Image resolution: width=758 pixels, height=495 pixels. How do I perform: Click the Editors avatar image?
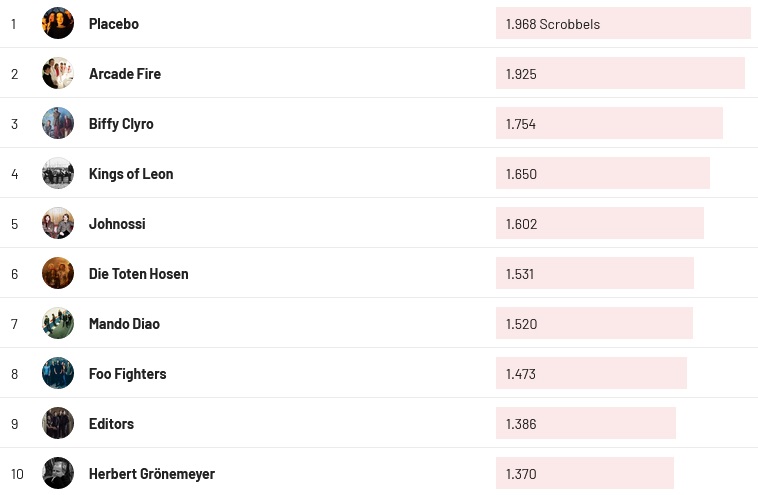(x=58, y=423)
